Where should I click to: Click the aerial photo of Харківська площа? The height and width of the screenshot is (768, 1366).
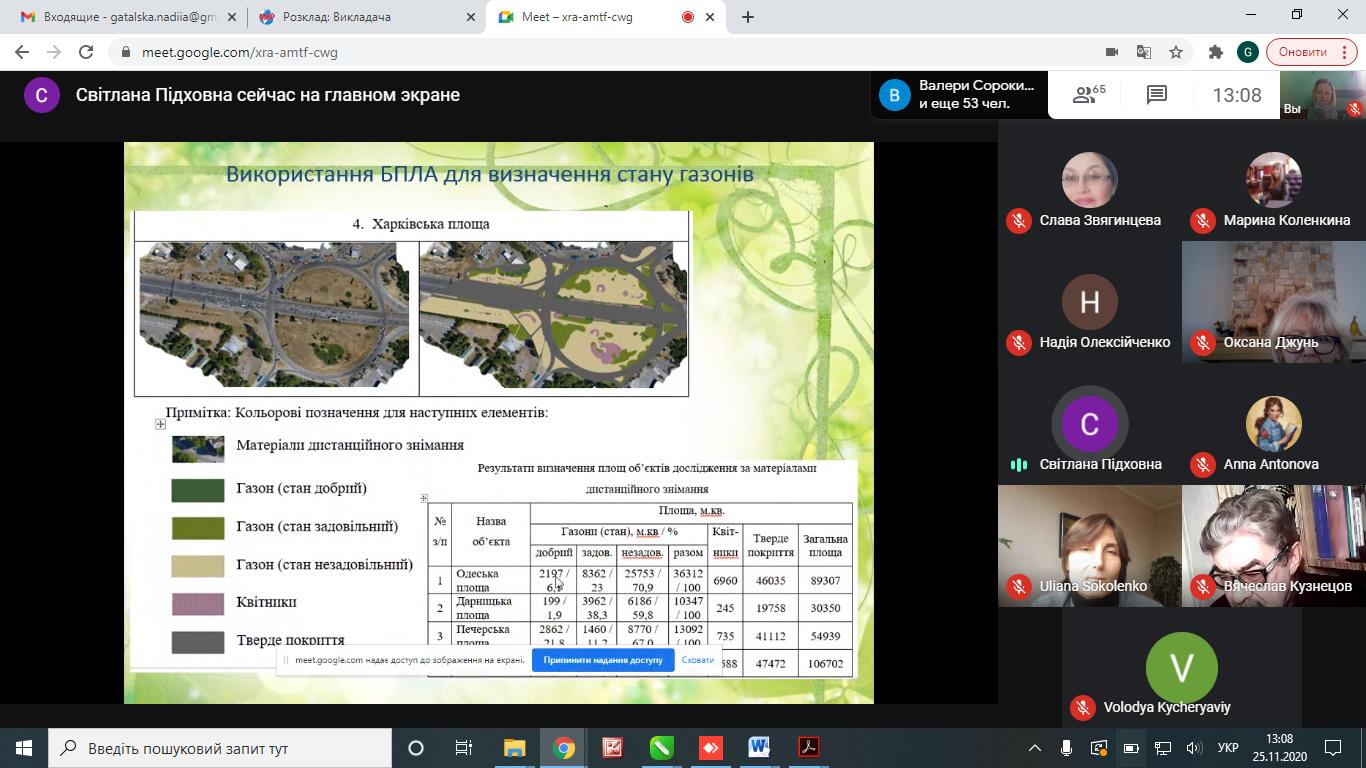pos(274,315)
